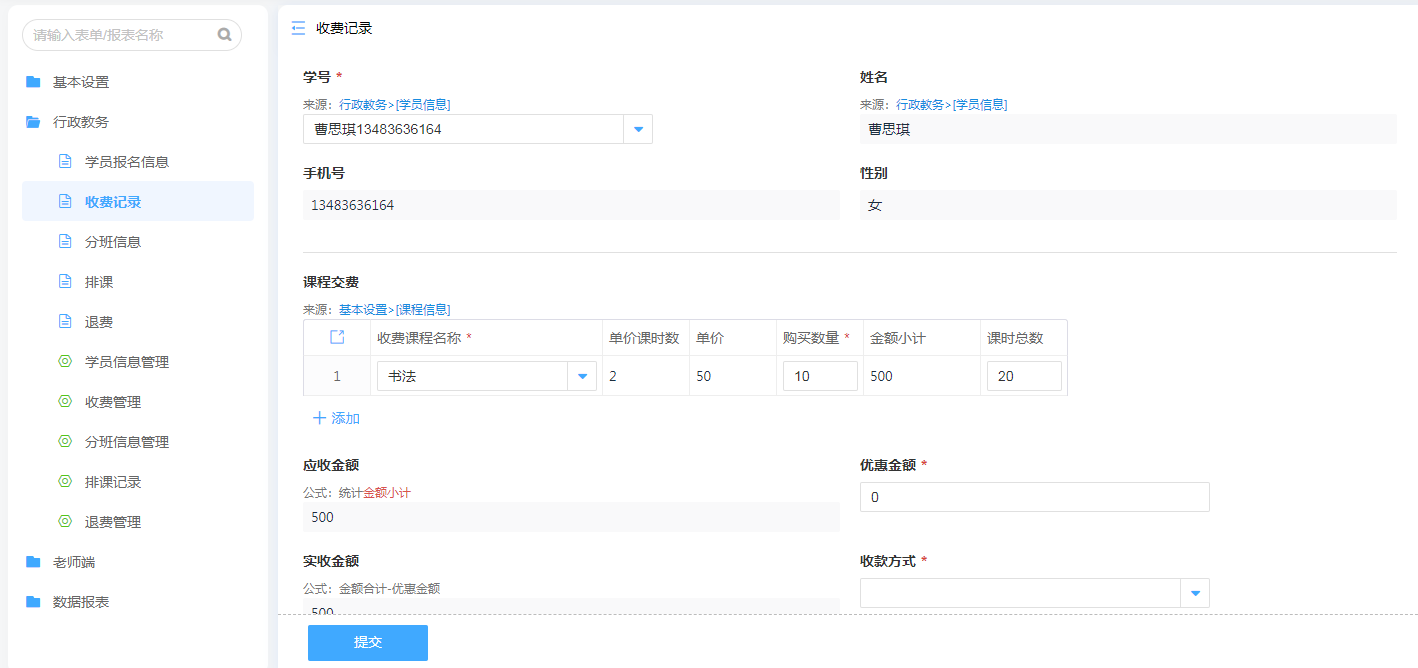Viewport: 1418px width, 668px height.
Task: Click the expand-table icon in course fee grid
Action: (337, 338)
